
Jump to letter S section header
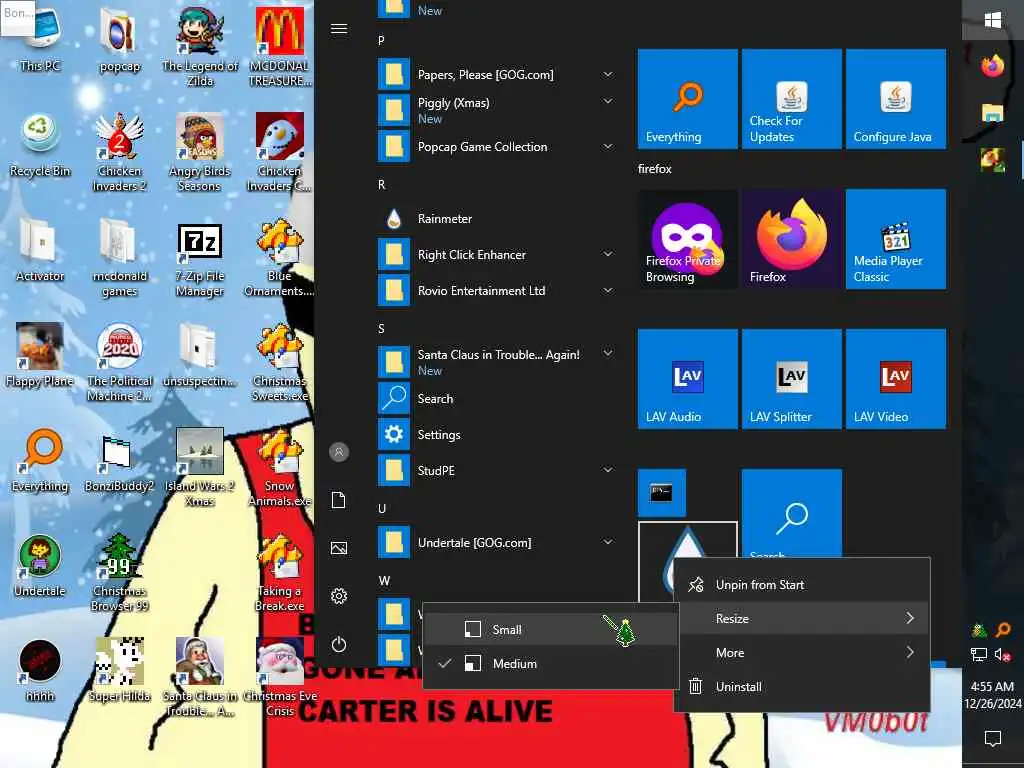381,328
